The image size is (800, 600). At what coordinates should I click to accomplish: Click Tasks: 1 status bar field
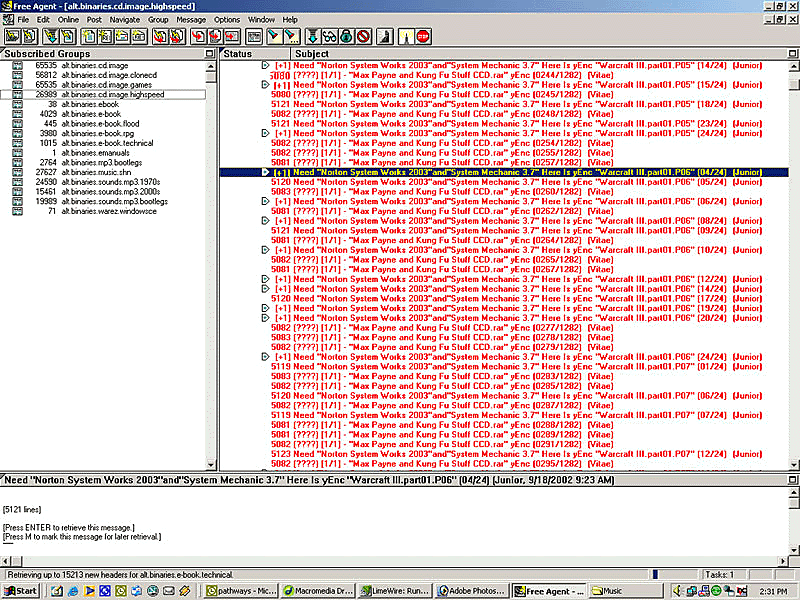click(x=724, y=574)
